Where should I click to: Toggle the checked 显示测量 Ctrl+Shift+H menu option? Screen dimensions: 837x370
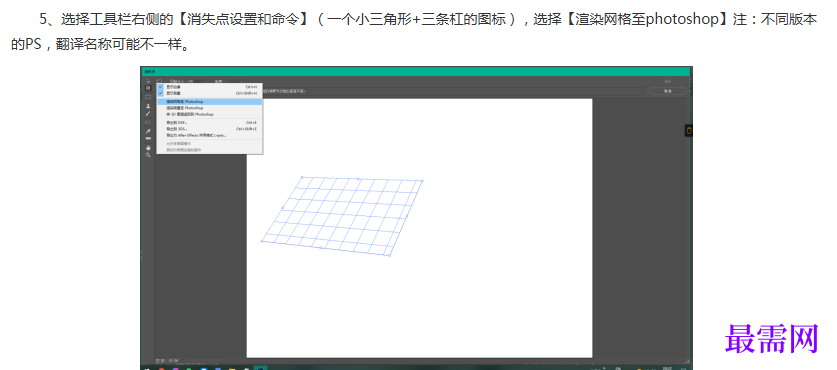pyautogui.click(x=210, y=93)
